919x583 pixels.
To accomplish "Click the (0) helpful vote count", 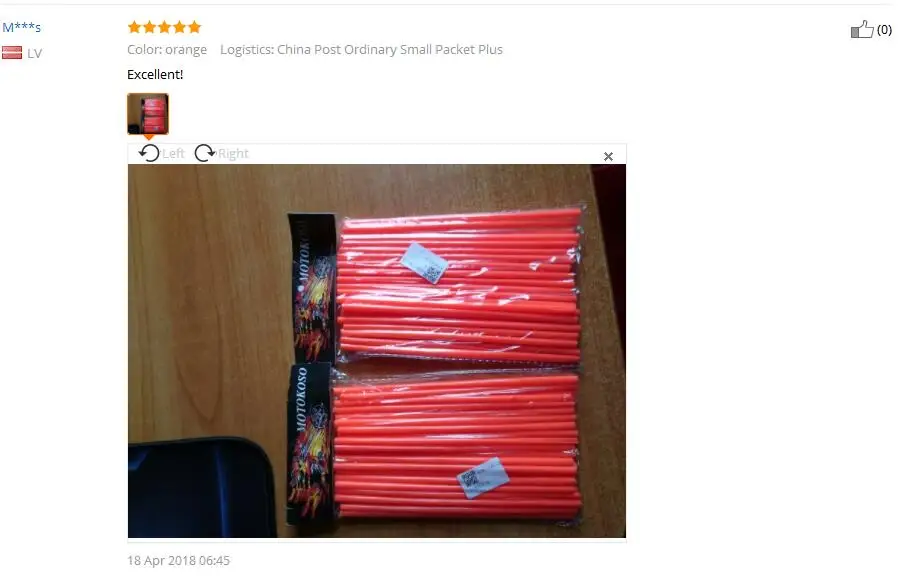I will tap(884, 29).
